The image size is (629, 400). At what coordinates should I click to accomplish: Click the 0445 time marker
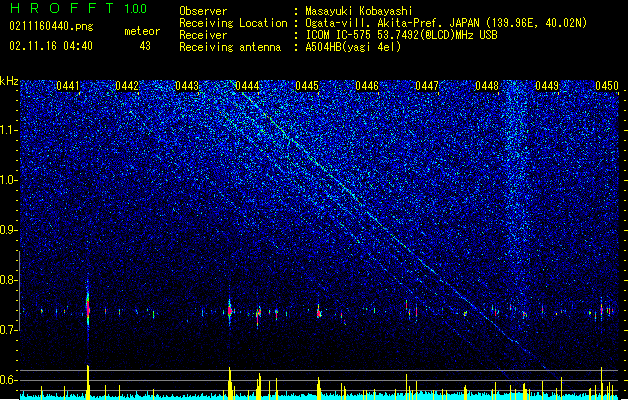[x=307, y=86]
